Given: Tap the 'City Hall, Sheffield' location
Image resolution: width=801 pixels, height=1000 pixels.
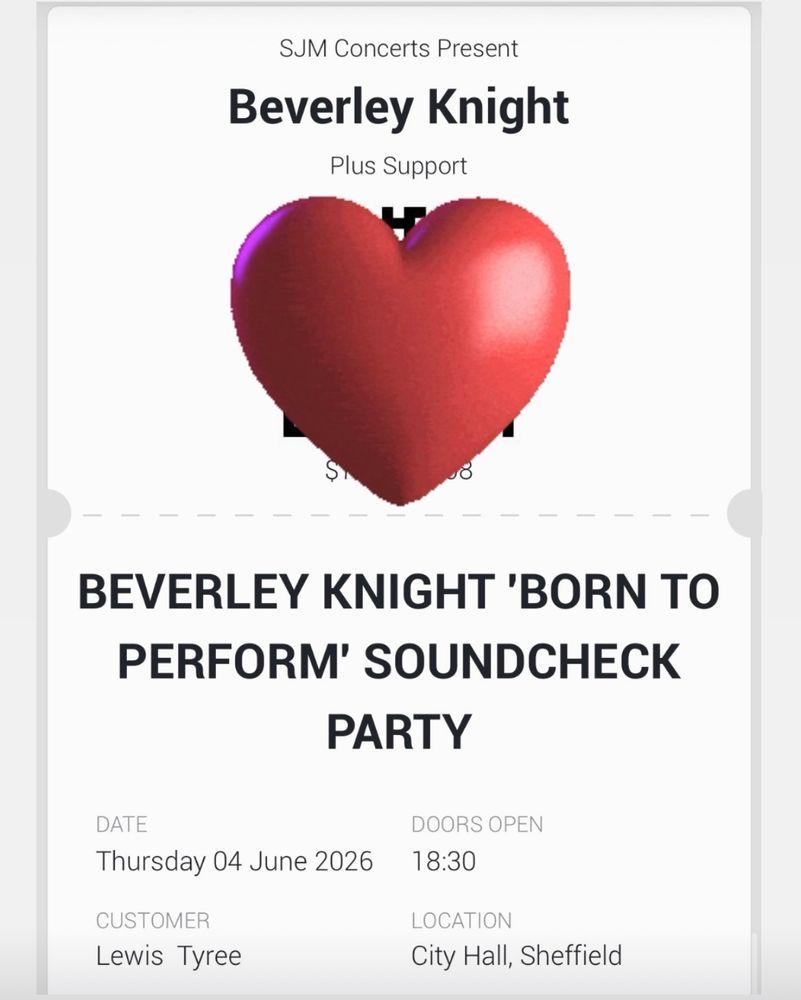Looking at the screenshot, I should (517, 955).
